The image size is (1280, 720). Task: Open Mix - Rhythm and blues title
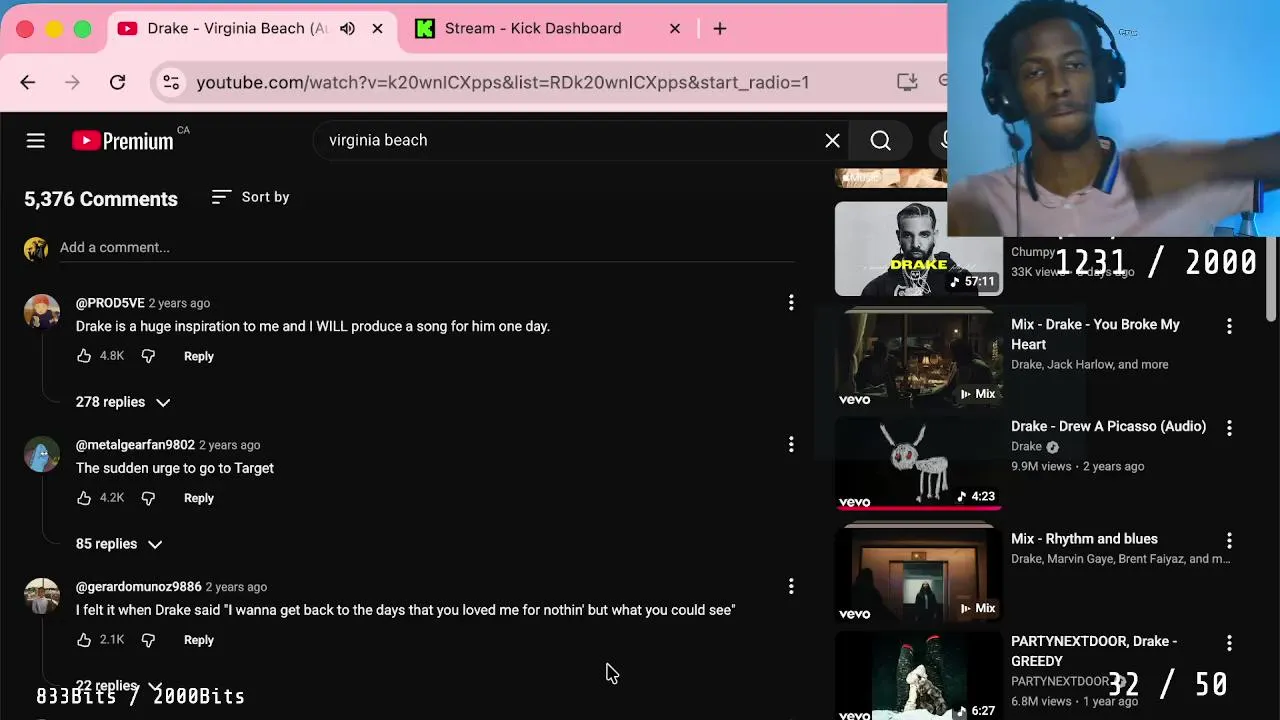(1084, 539)
